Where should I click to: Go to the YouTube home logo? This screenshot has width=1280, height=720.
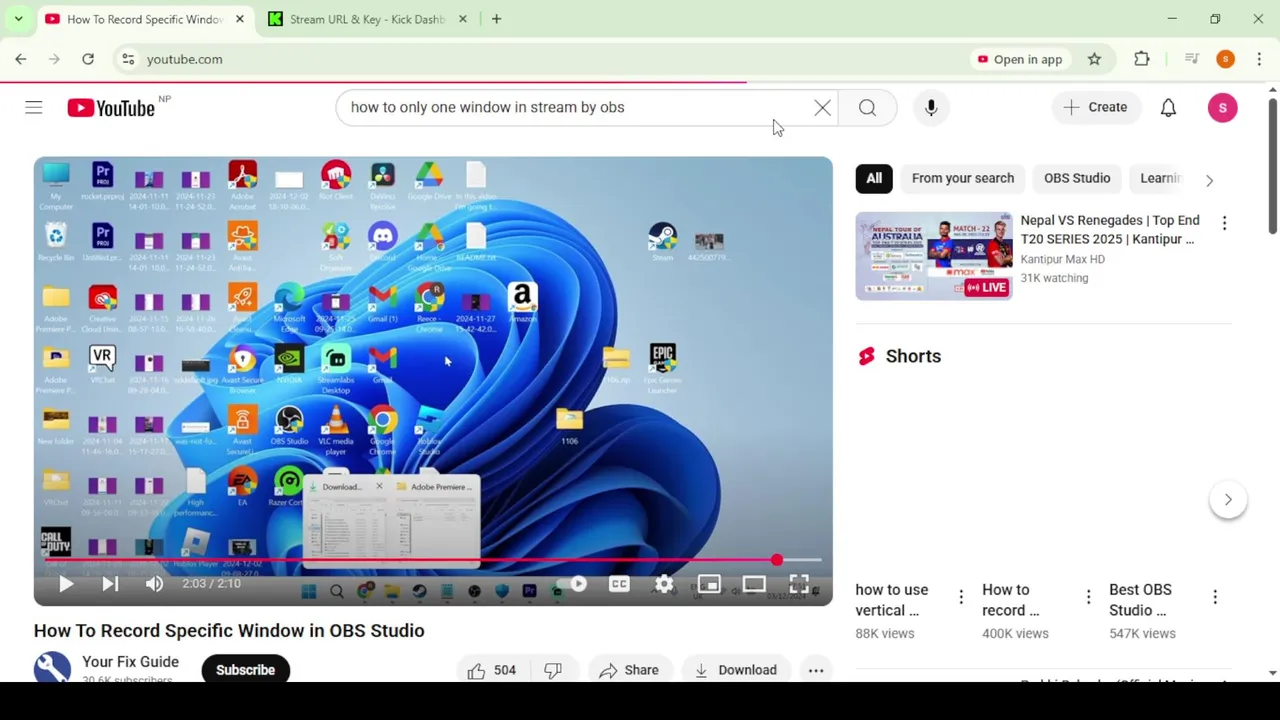[x=111, y=107]
